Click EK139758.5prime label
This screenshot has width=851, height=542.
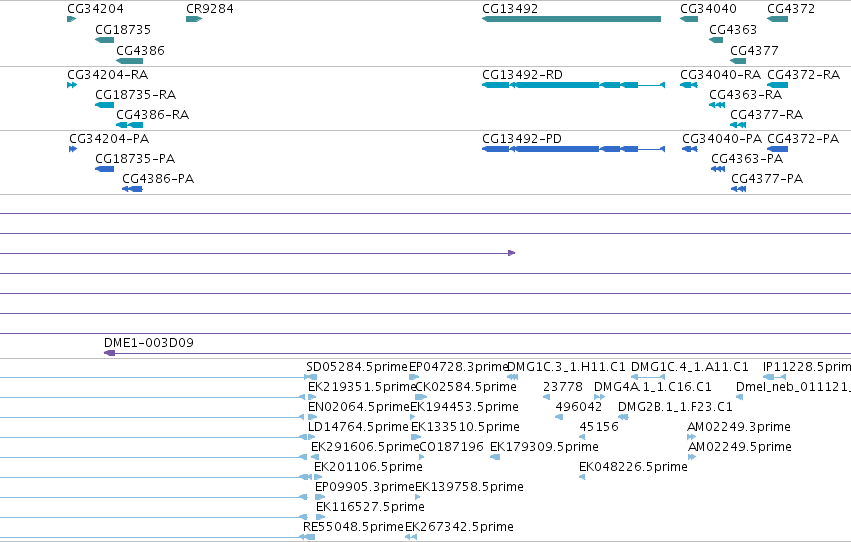coord(469,487)
